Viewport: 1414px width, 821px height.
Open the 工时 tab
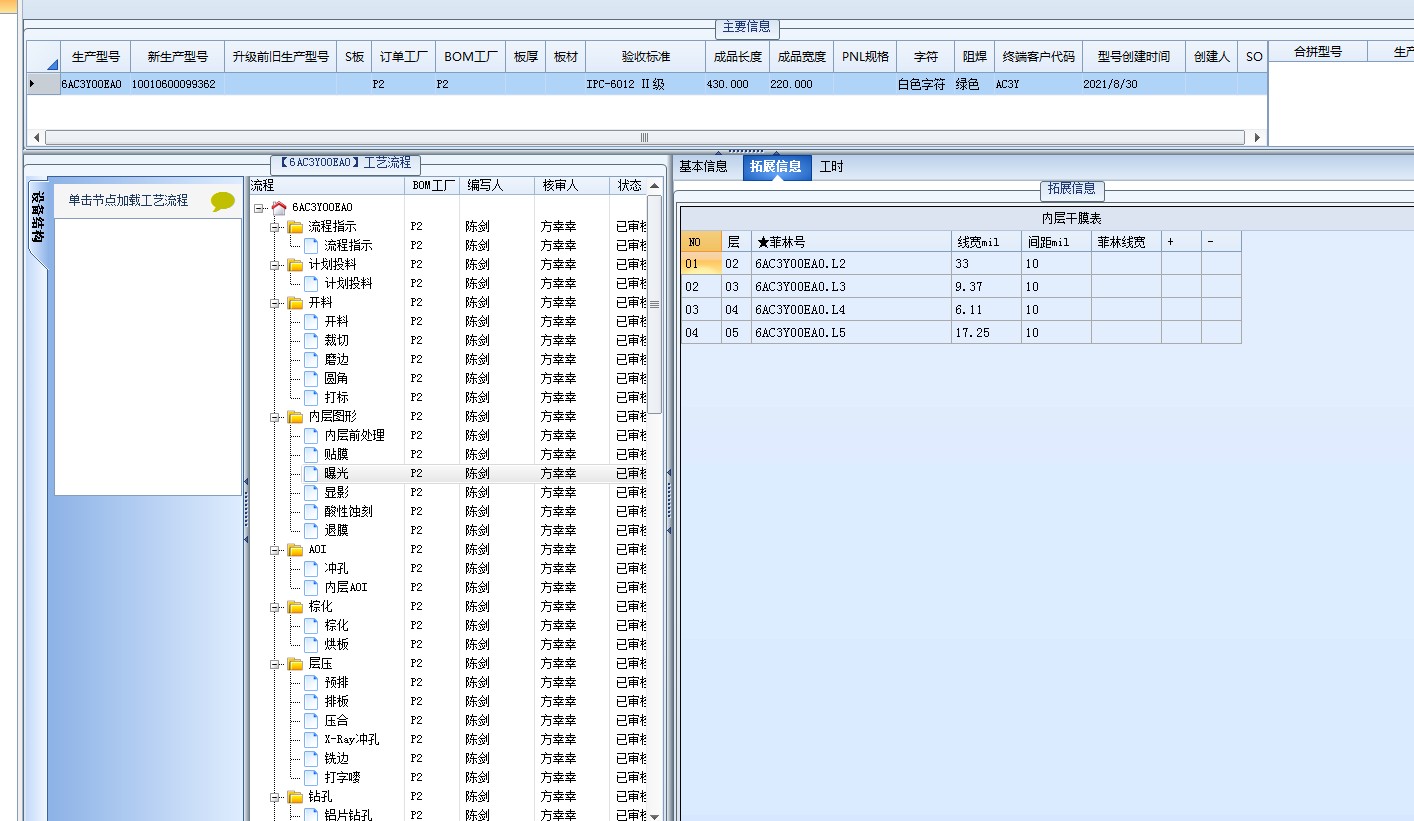(832, 166)
